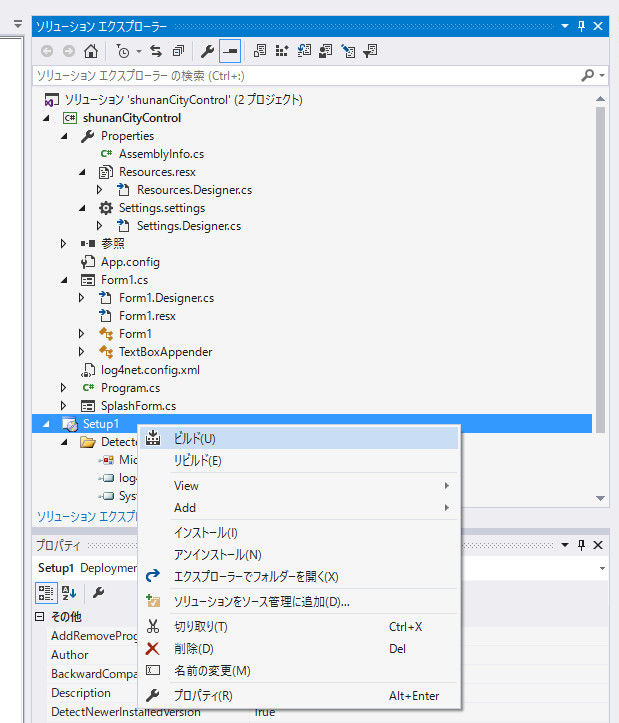Open the Properties object selector dropdown

pos(602,569)
